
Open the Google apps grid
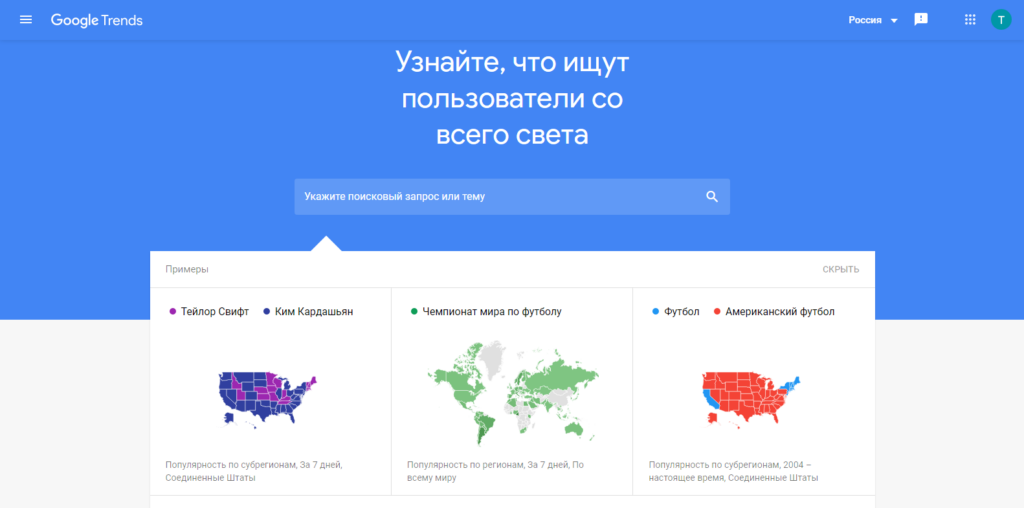[970, 20]
